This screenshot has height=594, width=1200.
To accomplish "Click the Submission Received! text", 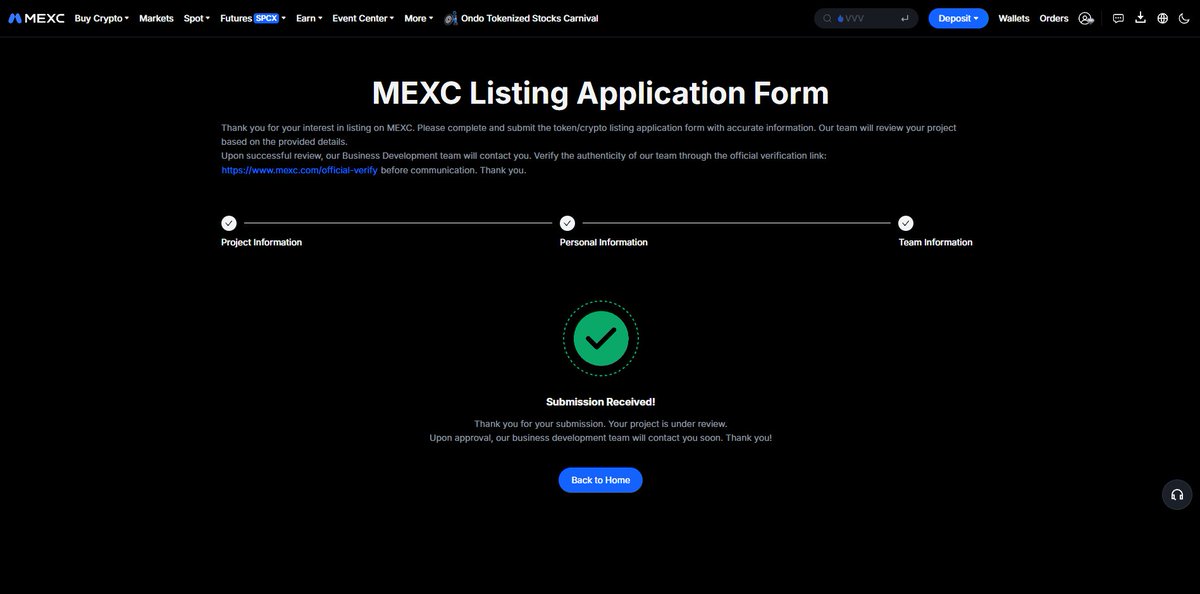I will [x=600, y=402].
